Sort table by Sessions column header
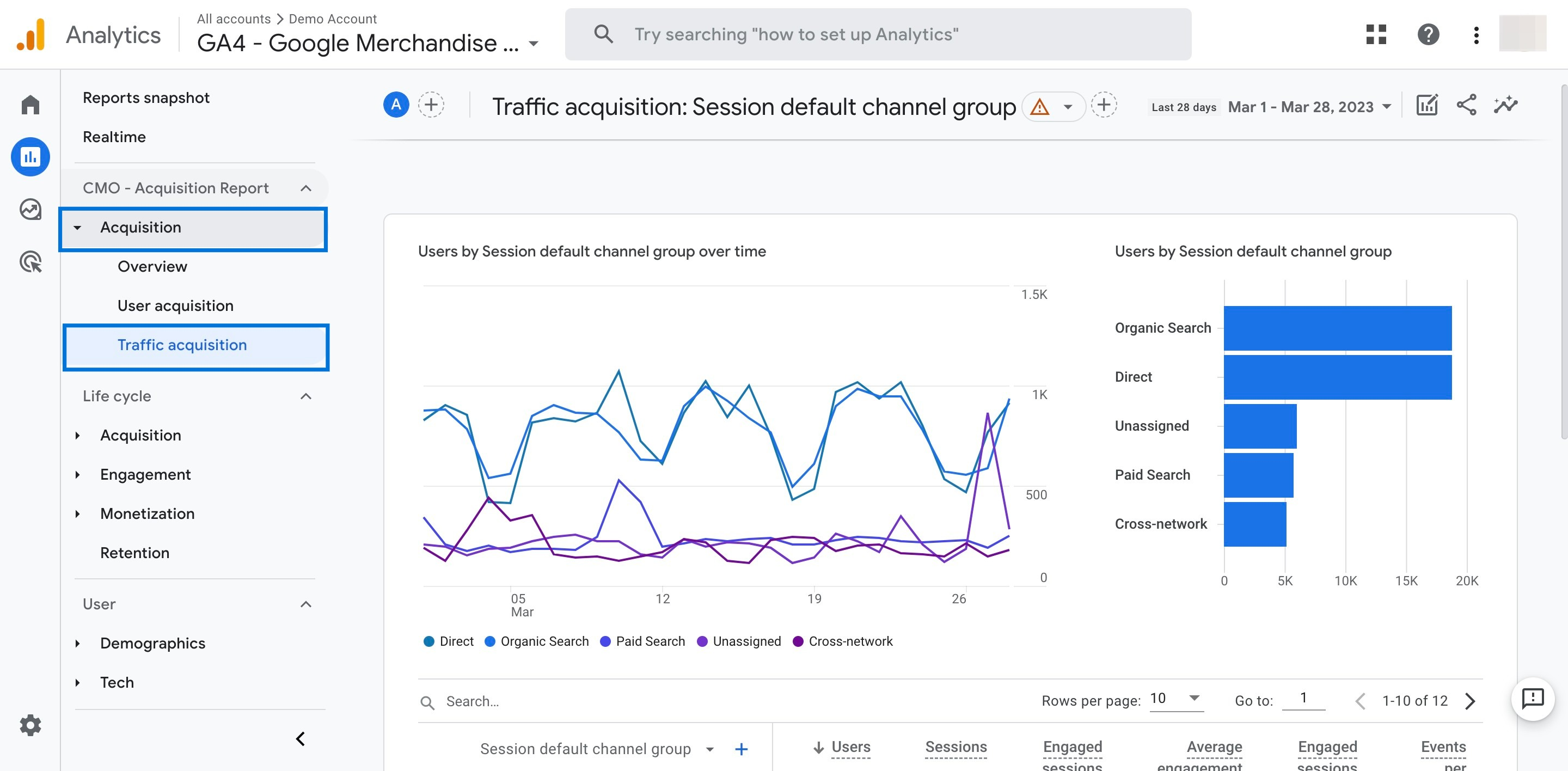This screenshot has height=771, width=1568. point(955,746)
